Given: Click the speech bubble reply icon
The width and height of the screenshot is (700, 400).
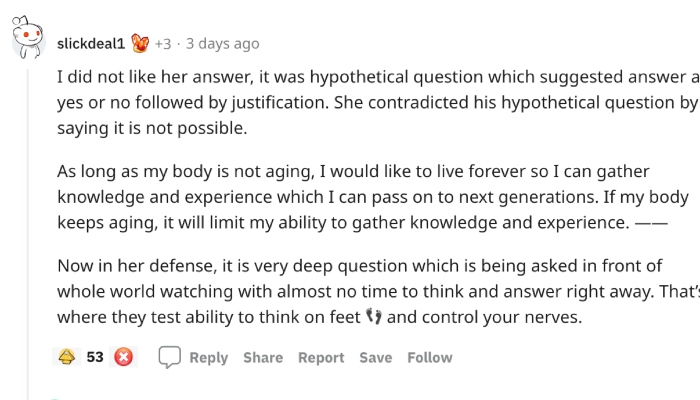Looking at the screenshot, I should pos(170,357).
